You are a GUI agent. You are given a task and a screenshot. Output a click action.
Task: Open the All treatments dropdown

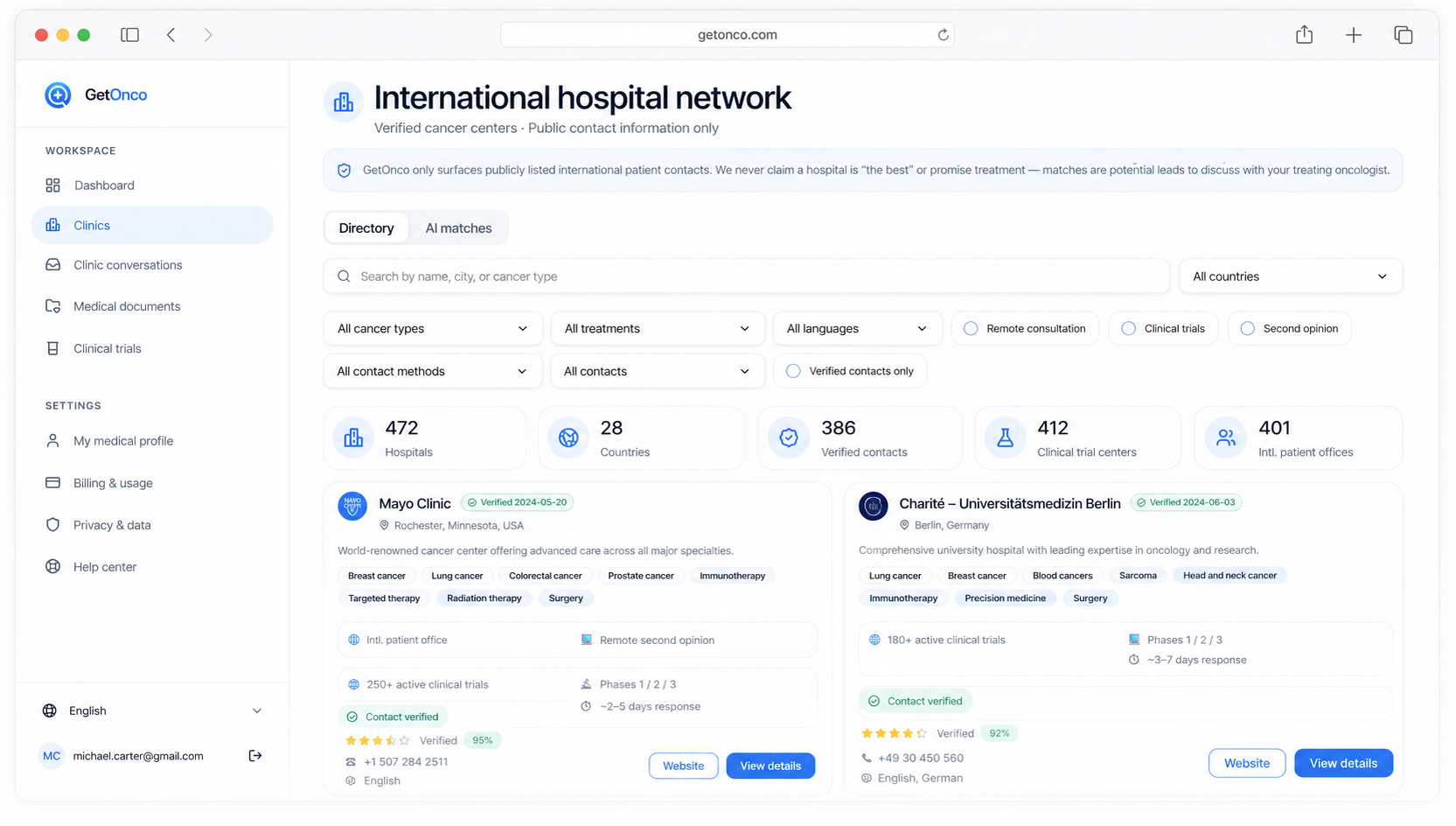[658, 329]
